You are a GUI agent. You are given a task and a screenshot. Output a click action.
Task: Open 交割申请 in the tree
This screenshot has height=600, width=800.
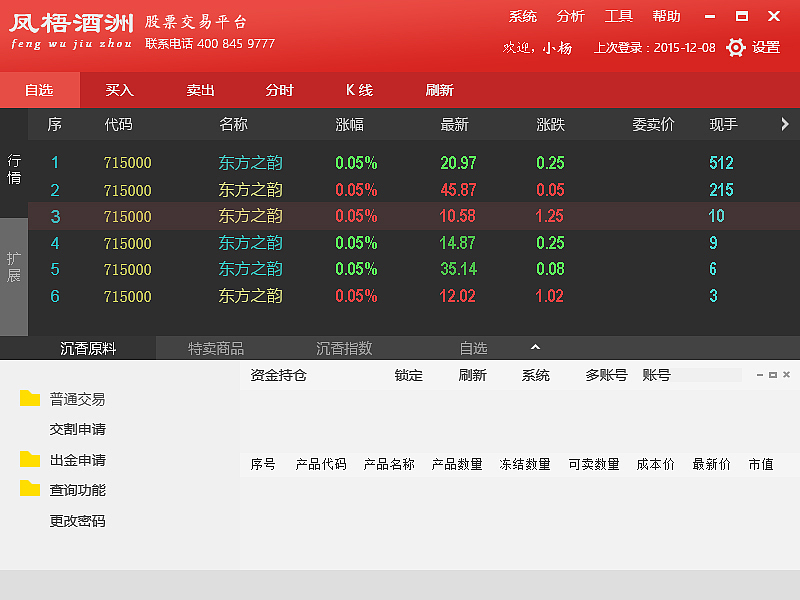pyautogui.click(x=78, y=429)
